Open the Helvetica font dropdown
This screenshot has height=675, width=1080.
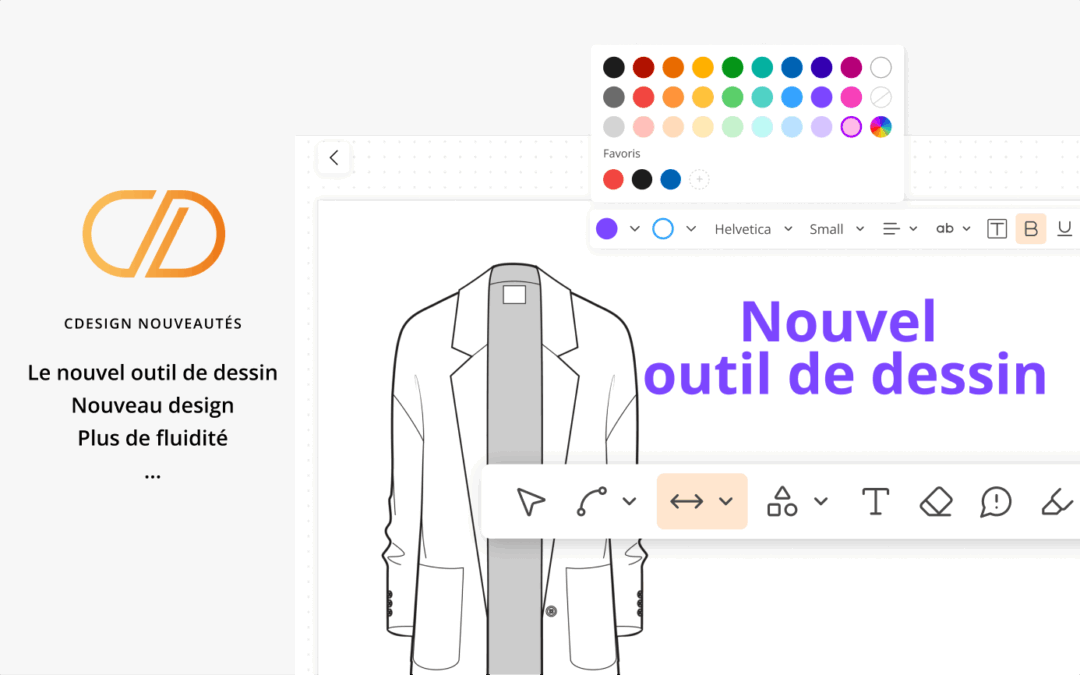750,228
